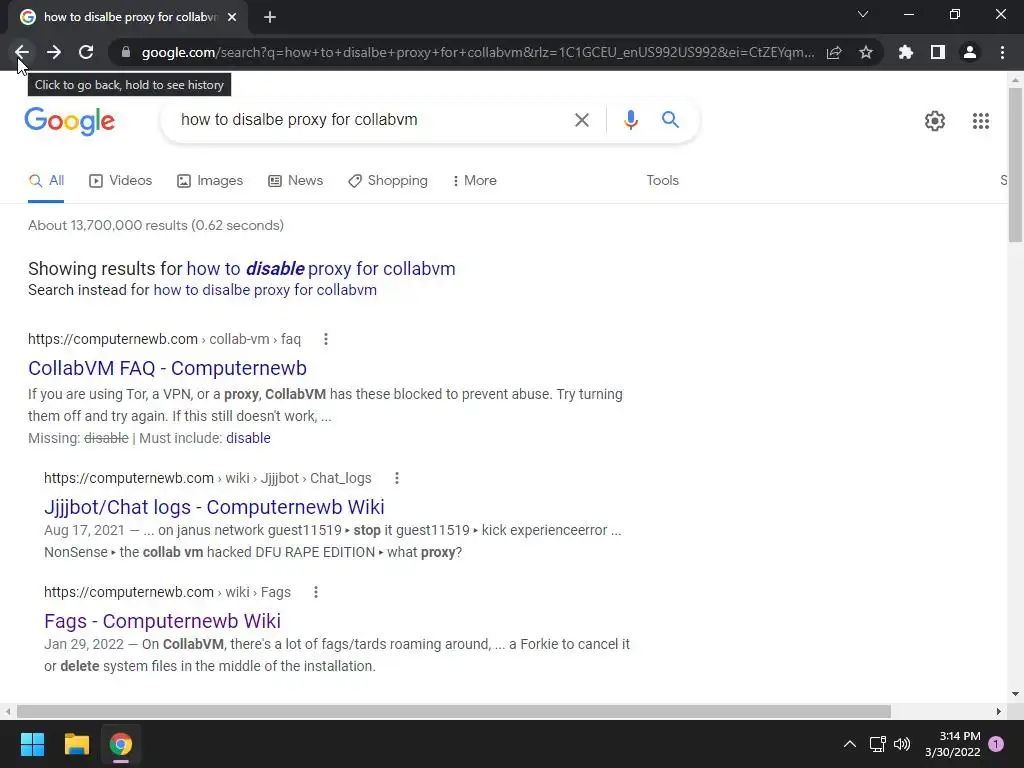Open the Computernewb Wiki result dated Jan 29, 2022

(x=162, y=621)
